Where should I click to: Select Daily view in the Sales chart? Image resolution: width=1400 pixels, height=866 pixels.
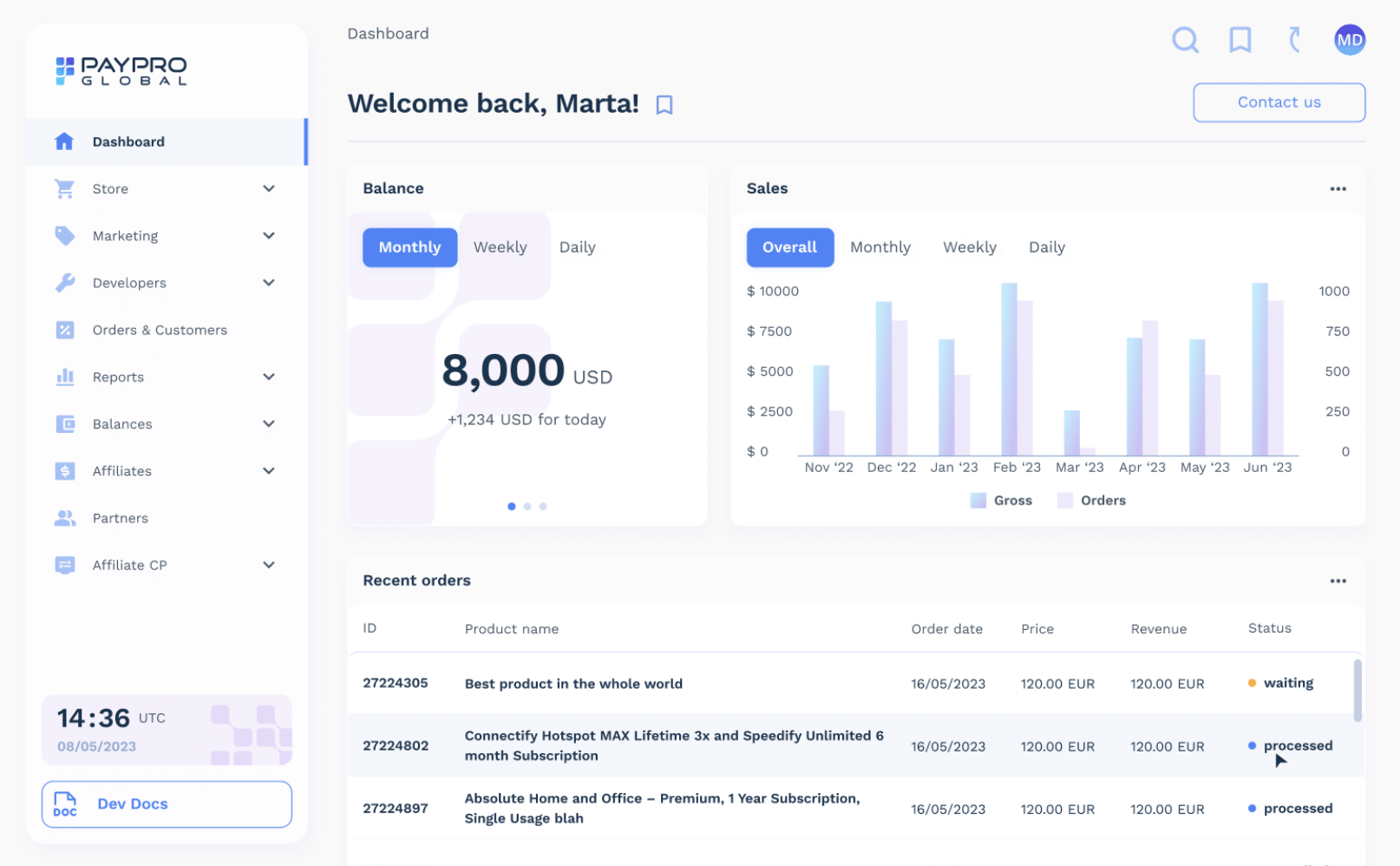pos(1047,247)
